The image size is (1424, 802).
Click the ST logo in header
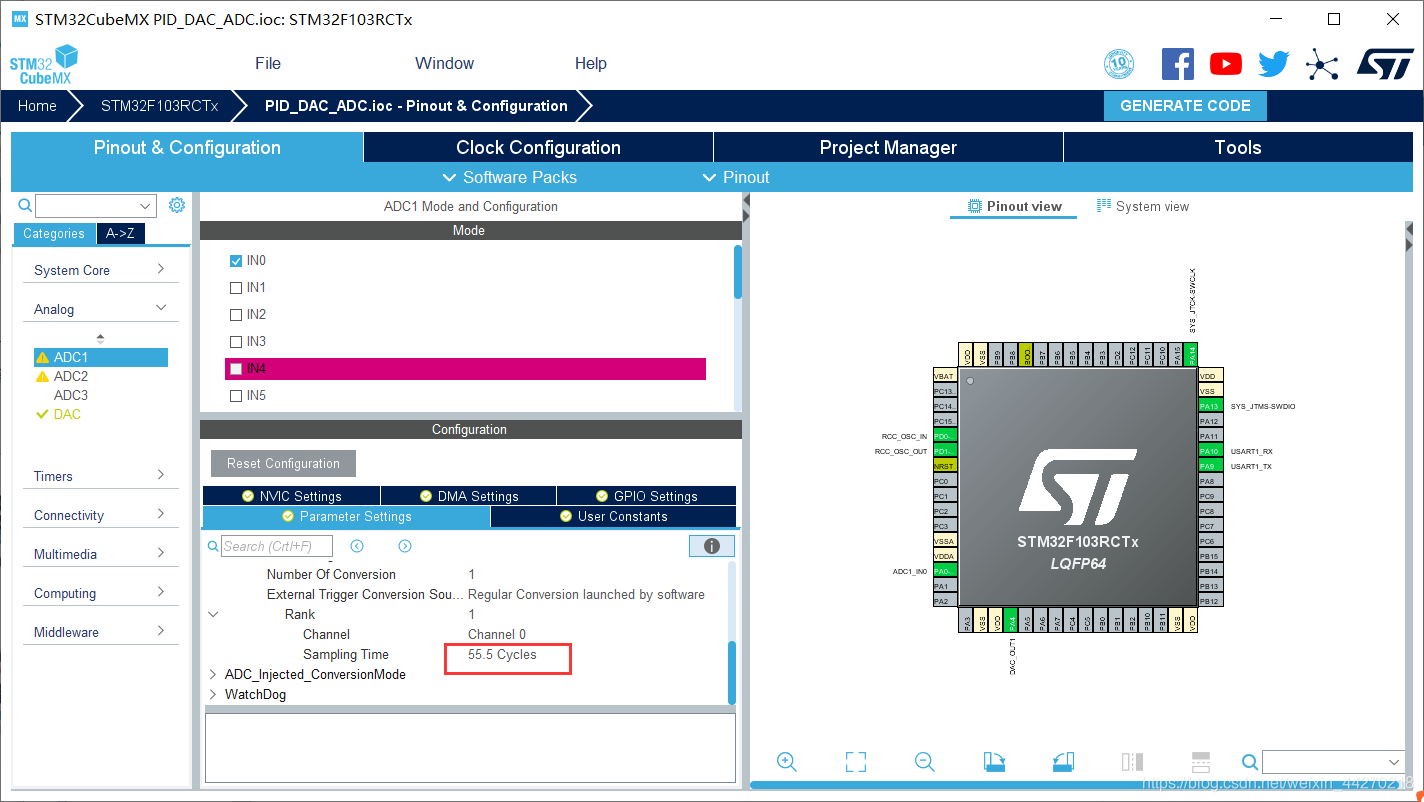1385,63
